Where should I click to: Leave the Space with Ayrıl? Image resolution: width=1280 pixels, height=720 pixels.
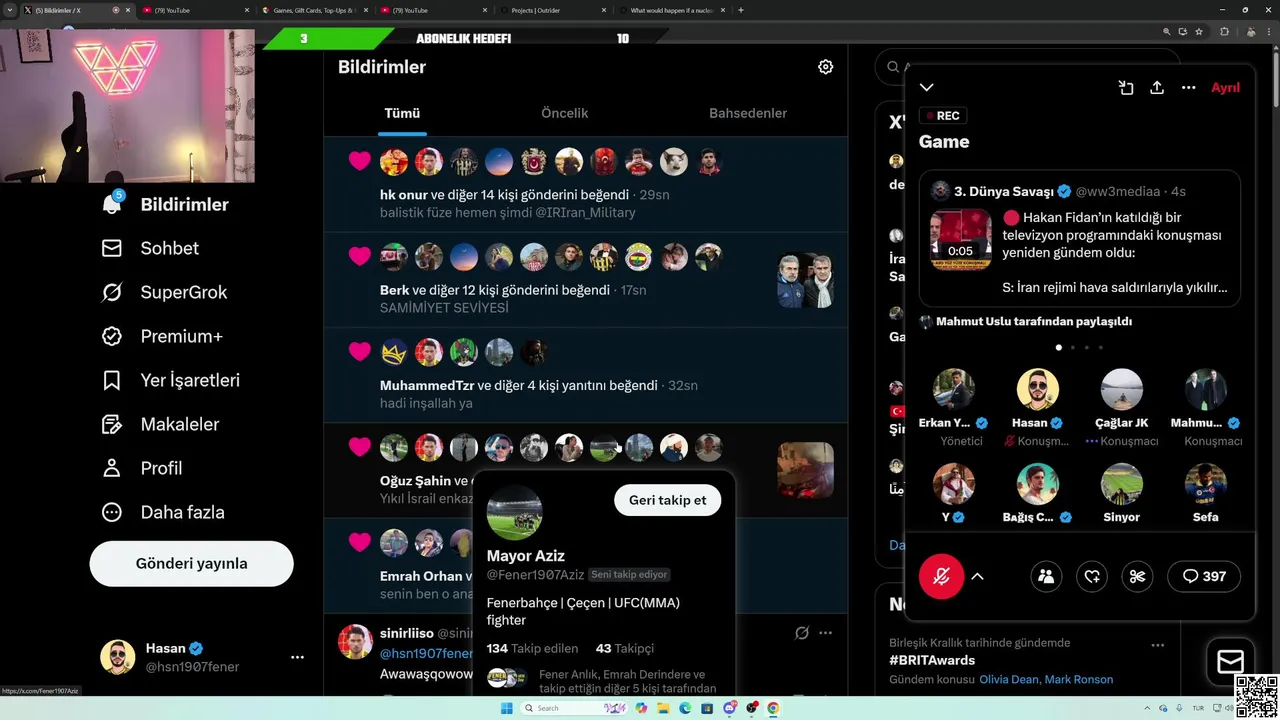click(x=1225, y=88)
